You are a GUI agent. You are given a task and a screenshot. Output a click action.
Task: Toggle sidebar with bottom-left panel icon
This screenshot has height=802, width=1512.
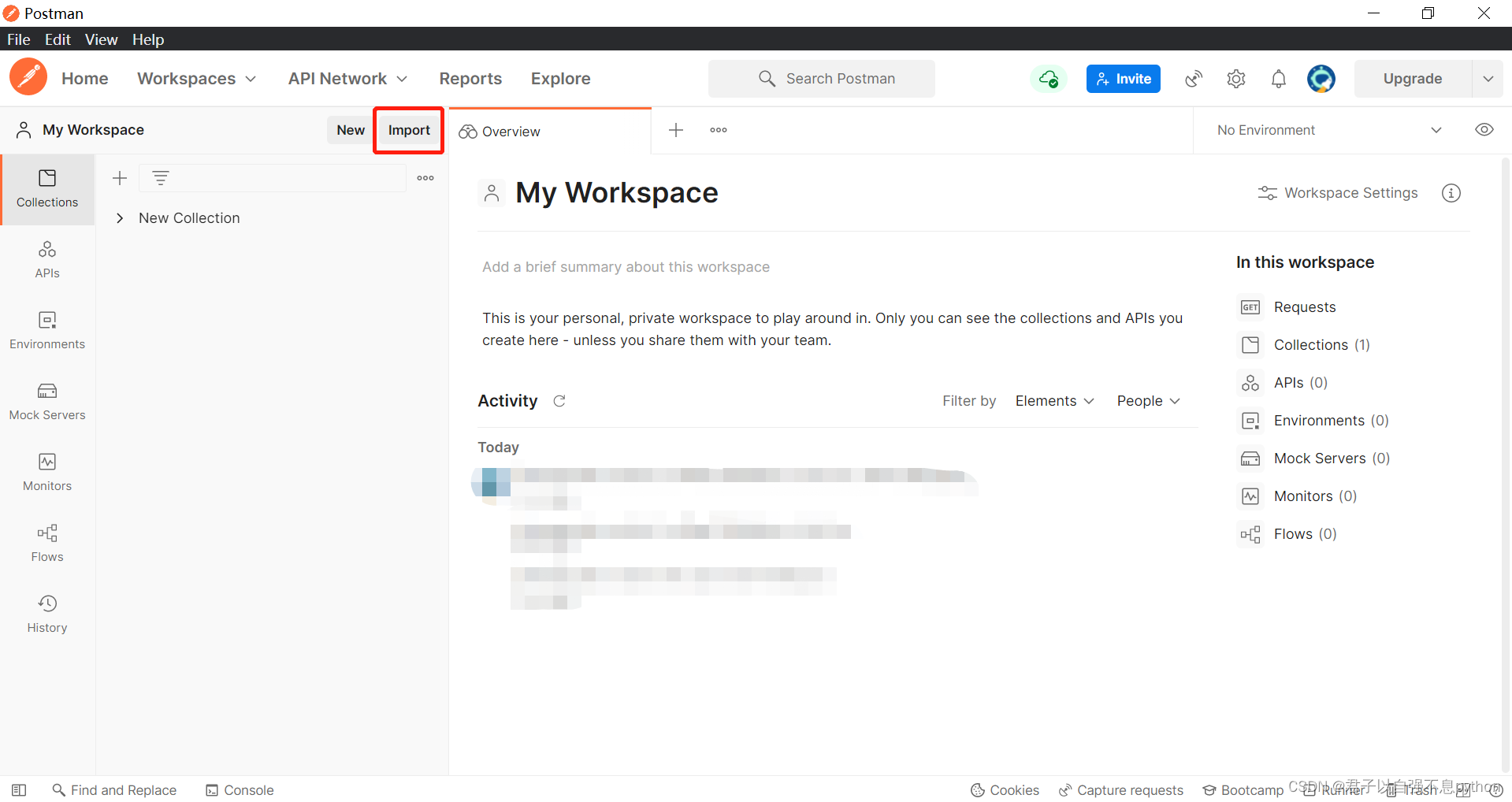[20, 790]
